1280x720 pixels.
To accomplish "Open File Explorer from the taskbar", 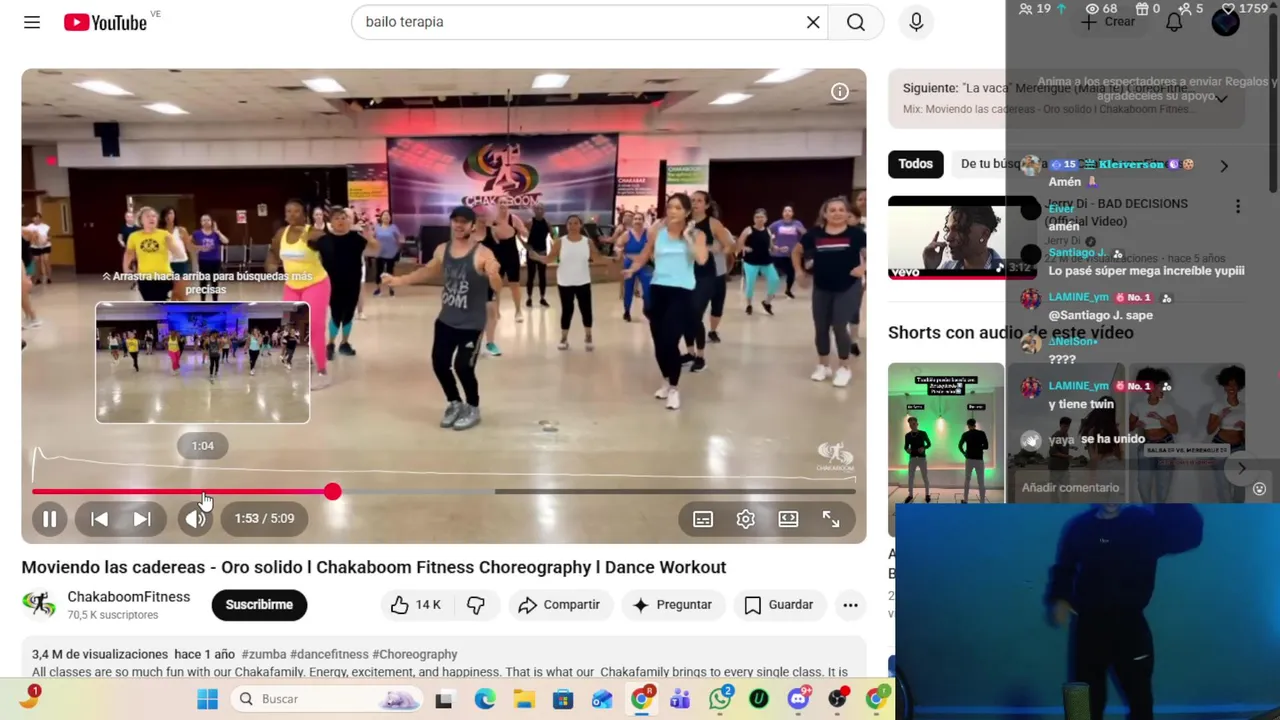I will tap(523, 699).
